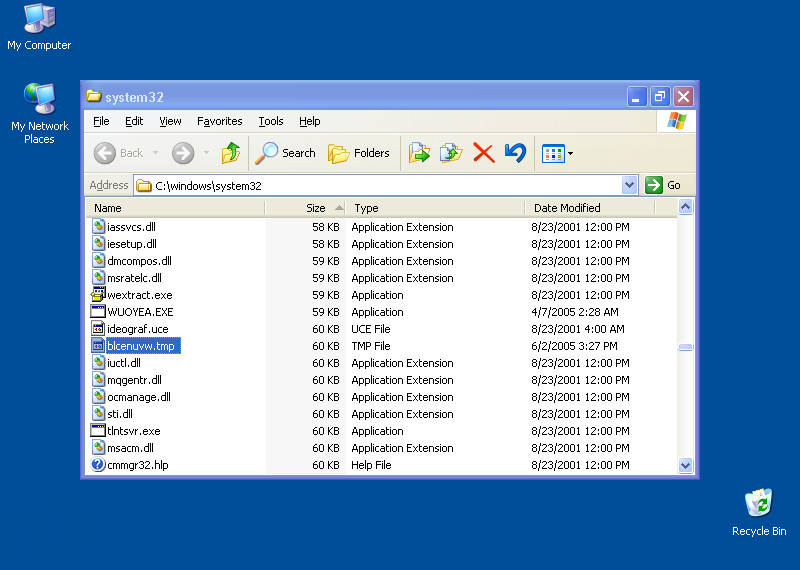The width and height of the screenshot is (800, 570).
Task: Select the msacm.dll file icon
Action: pyautogui.click(x=98, y=448)
